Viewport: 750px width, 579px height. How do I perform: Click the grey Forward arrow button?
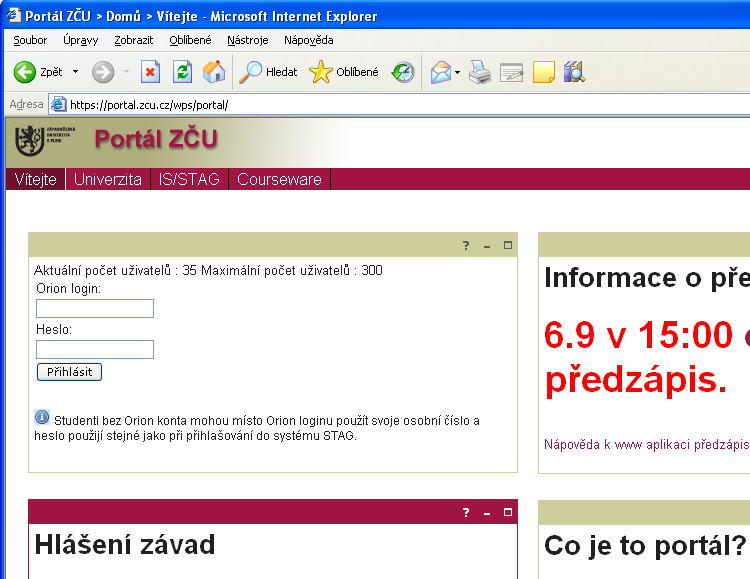(x=103, y=72)
